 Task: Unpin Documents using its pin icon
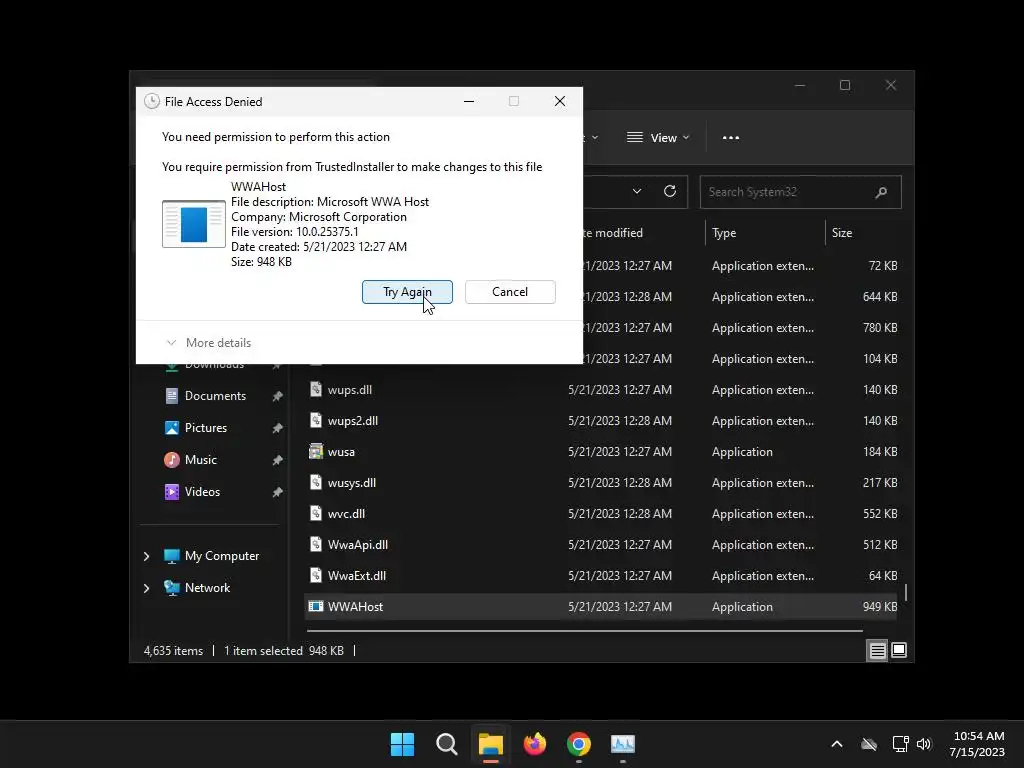277,396
